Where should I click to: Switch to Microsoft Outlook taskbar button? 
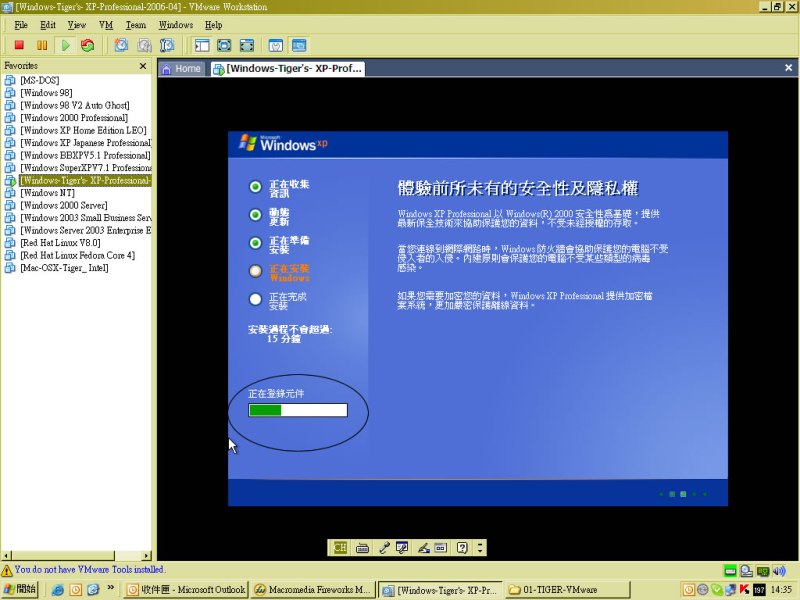pyautogui.click(x=186, y=589)
